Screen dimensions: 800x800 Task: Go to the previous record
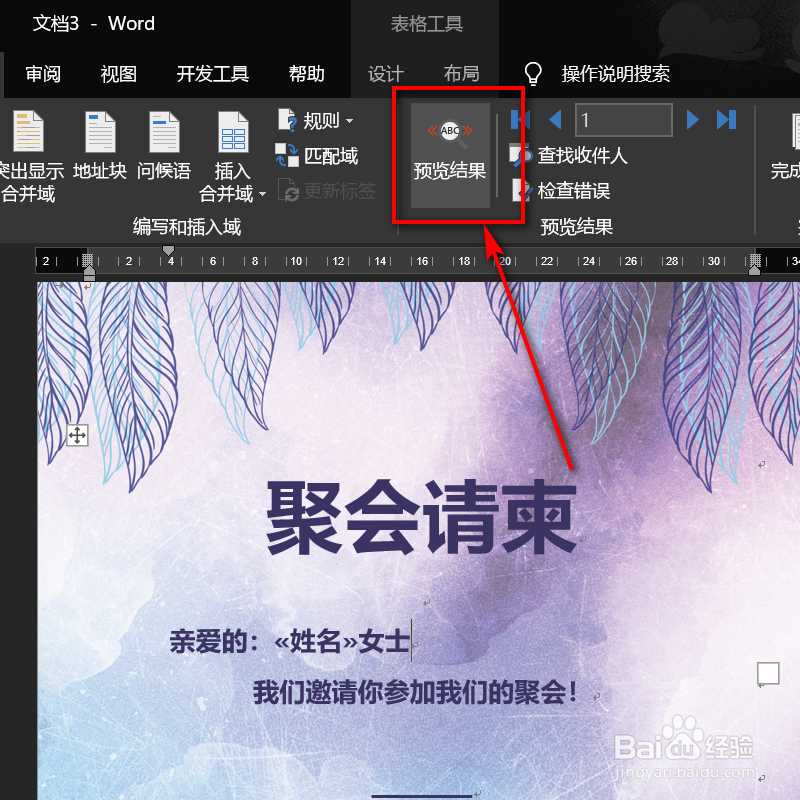point(555,120)
